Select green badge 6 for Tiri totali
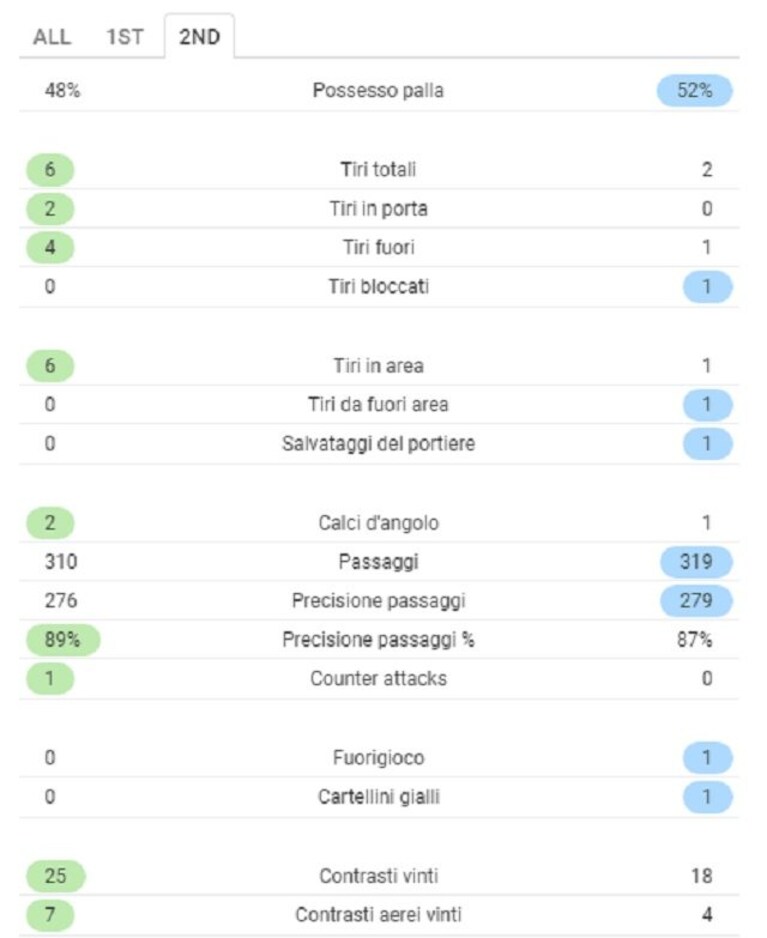Image resolution: width=767 pixels, height=938 pixels. (x=50, y=169)
